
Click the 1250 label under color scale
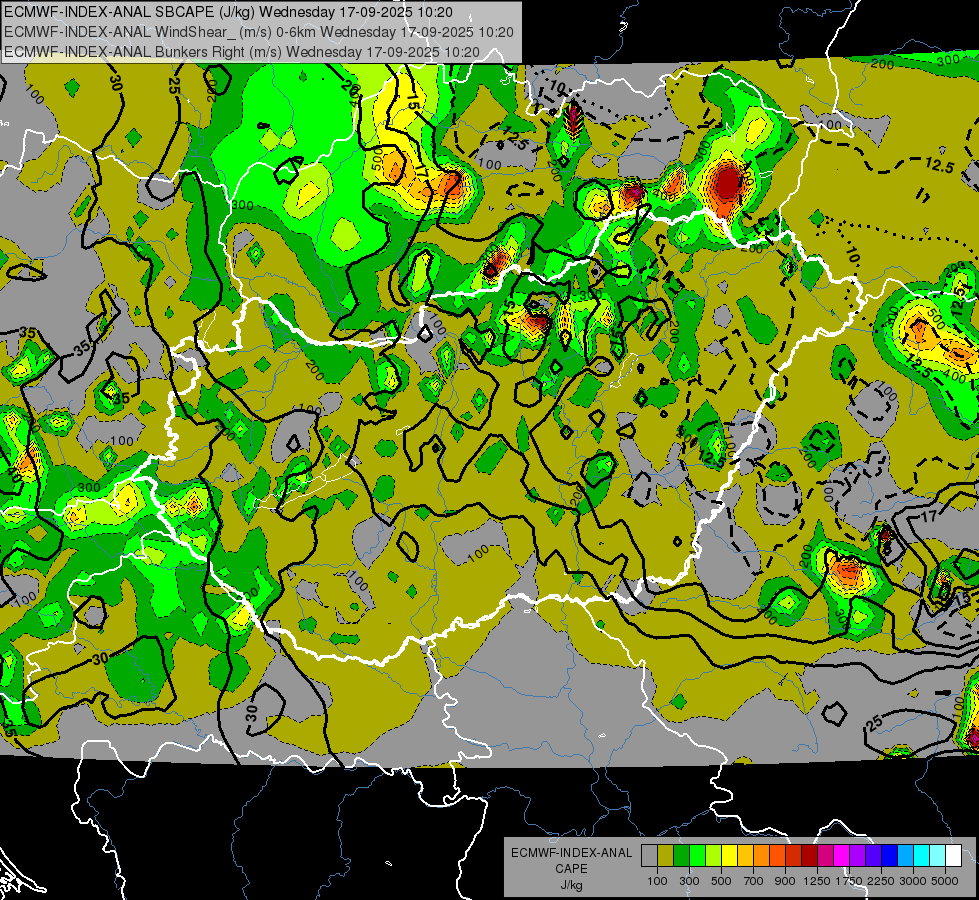click(x=817, y=880)
